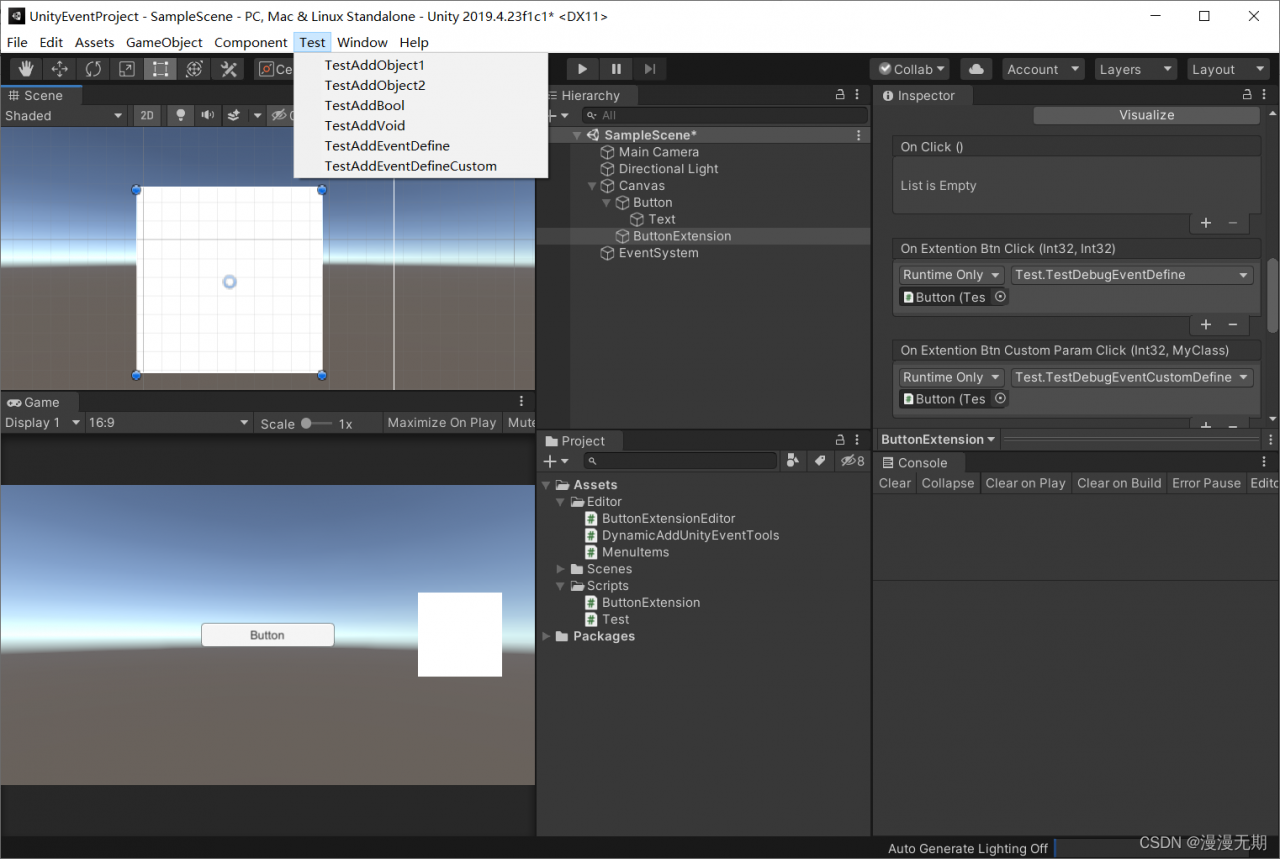
Task: Select the Hand tool
Action: coord(25,68)
